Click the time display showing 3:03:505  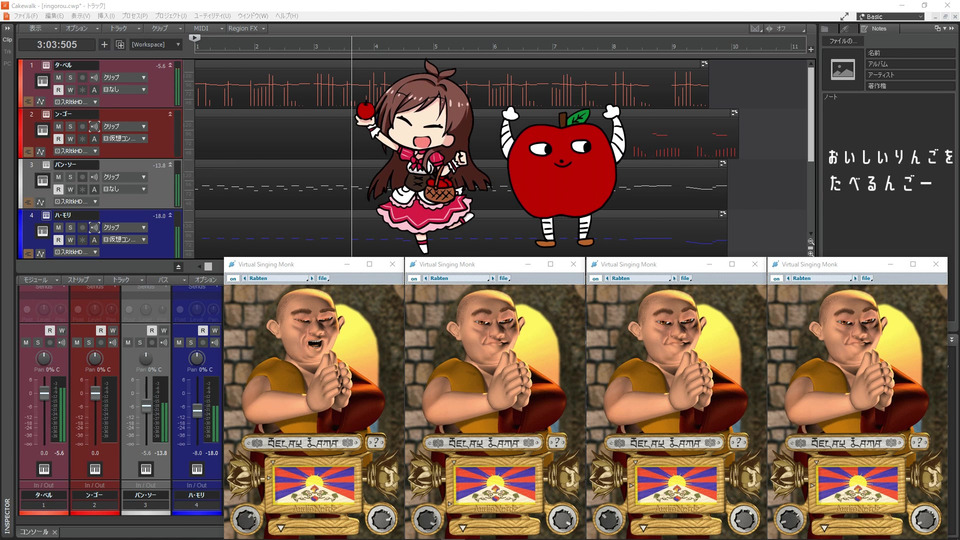57,45
